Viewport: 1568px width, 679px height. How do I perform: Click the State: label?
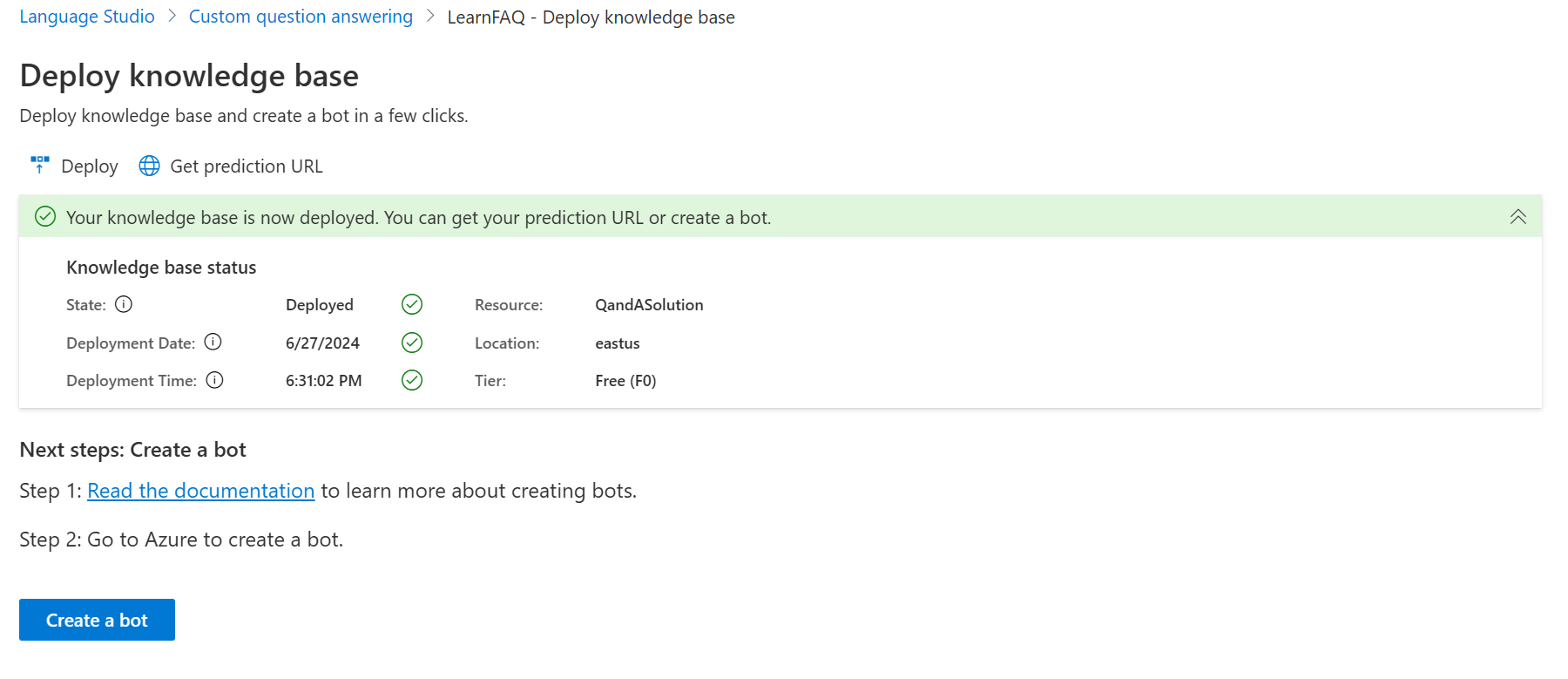click(x=86, y=305)
